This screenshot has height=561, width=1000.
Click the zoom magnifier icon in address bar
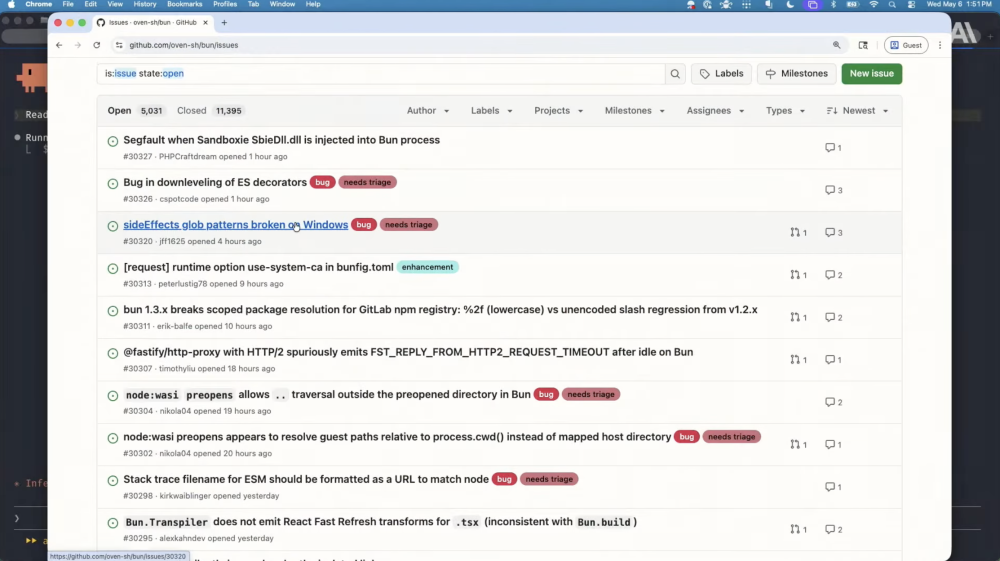[836, 45]
